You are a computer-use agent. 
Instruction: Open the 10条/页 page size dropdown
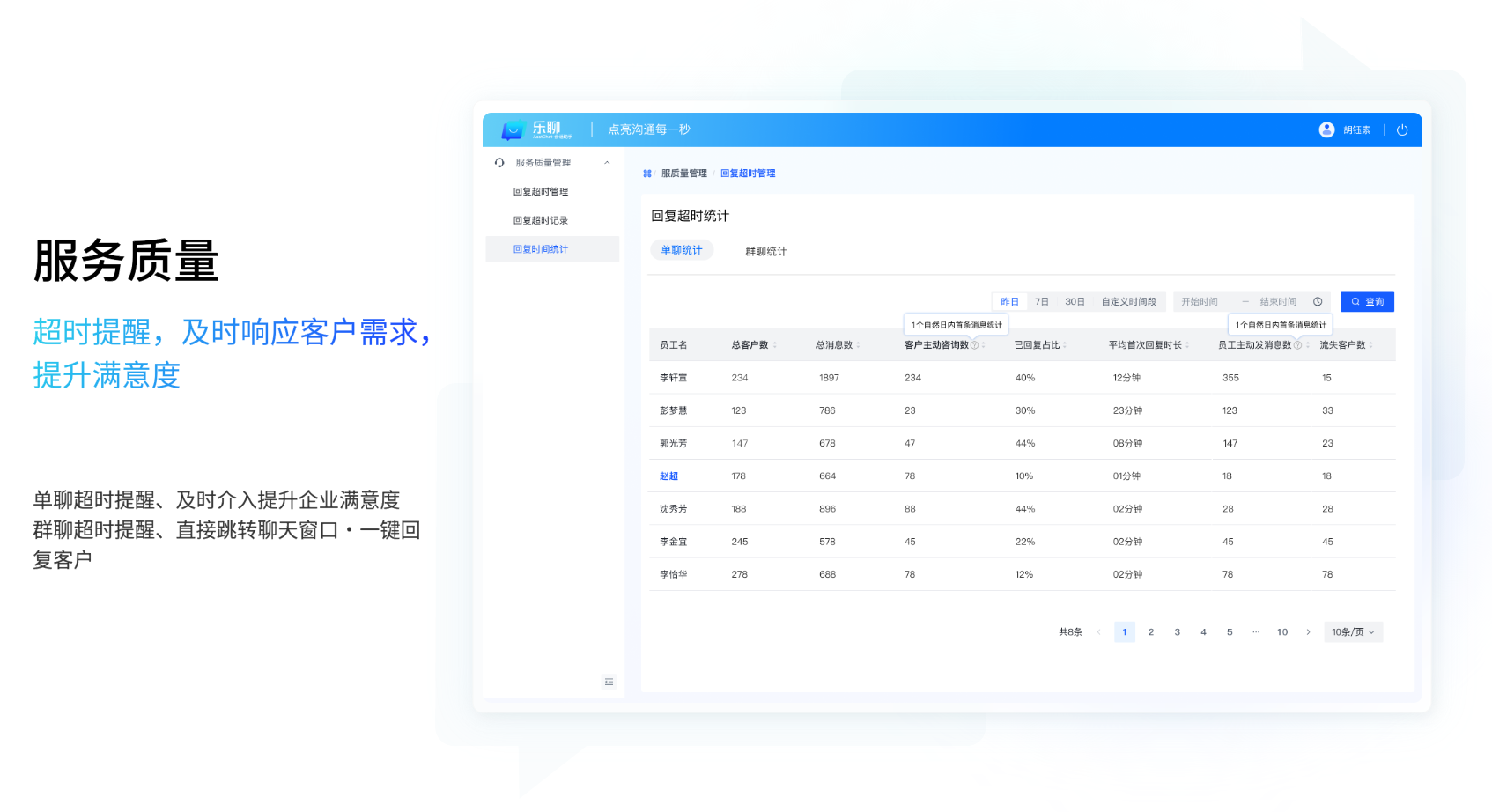coord(1353,632)
